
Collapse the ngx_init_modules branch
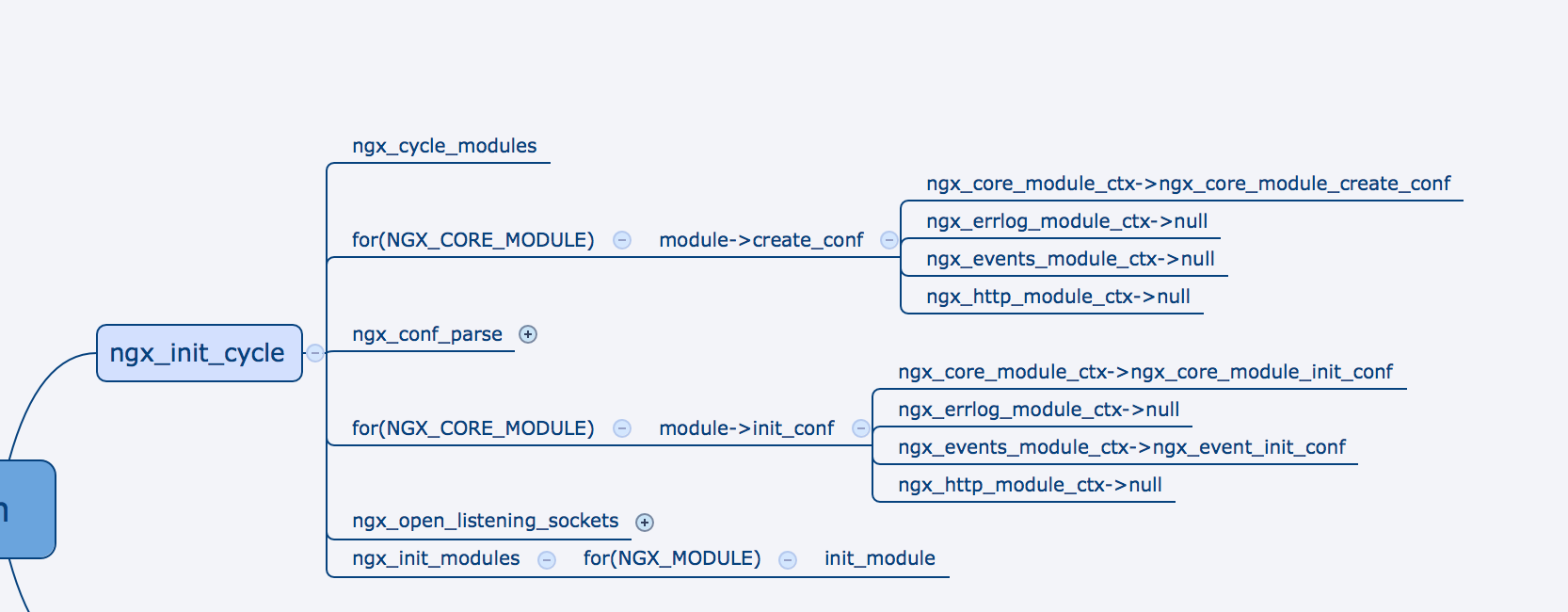tap(546, 560)
